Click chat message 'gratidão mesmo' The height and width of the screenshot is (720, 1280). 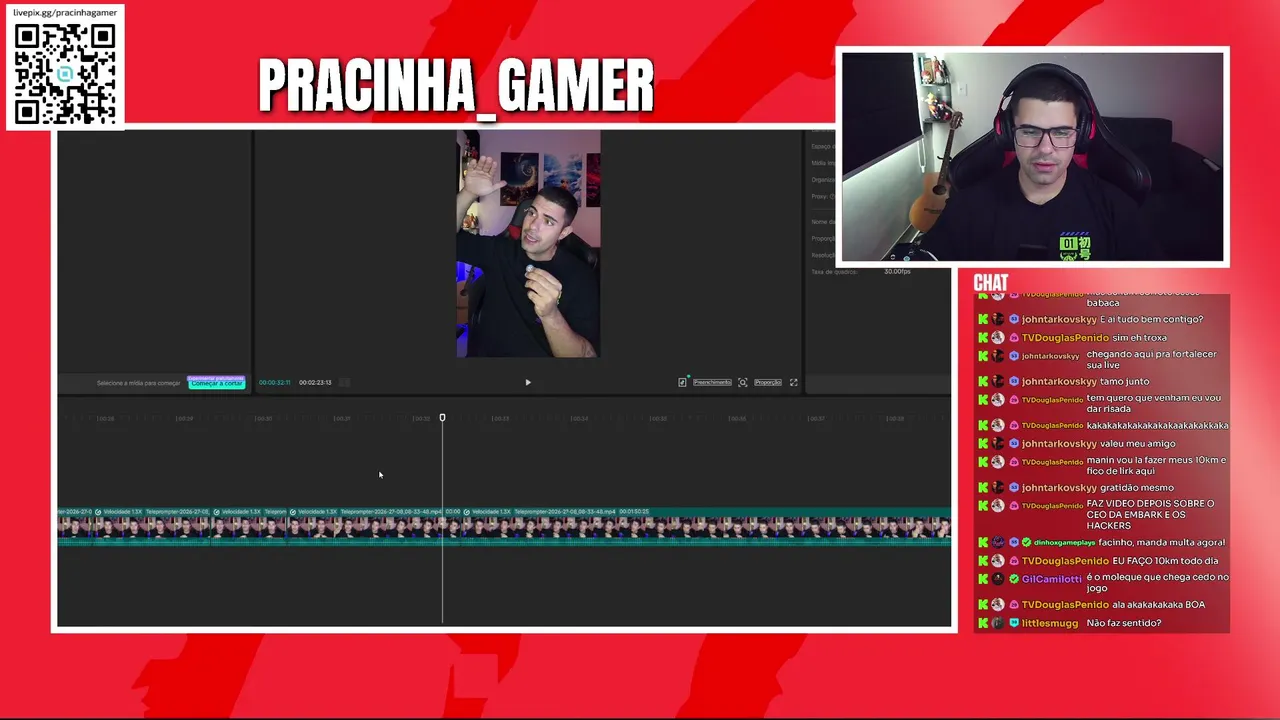click(1137, 487)
